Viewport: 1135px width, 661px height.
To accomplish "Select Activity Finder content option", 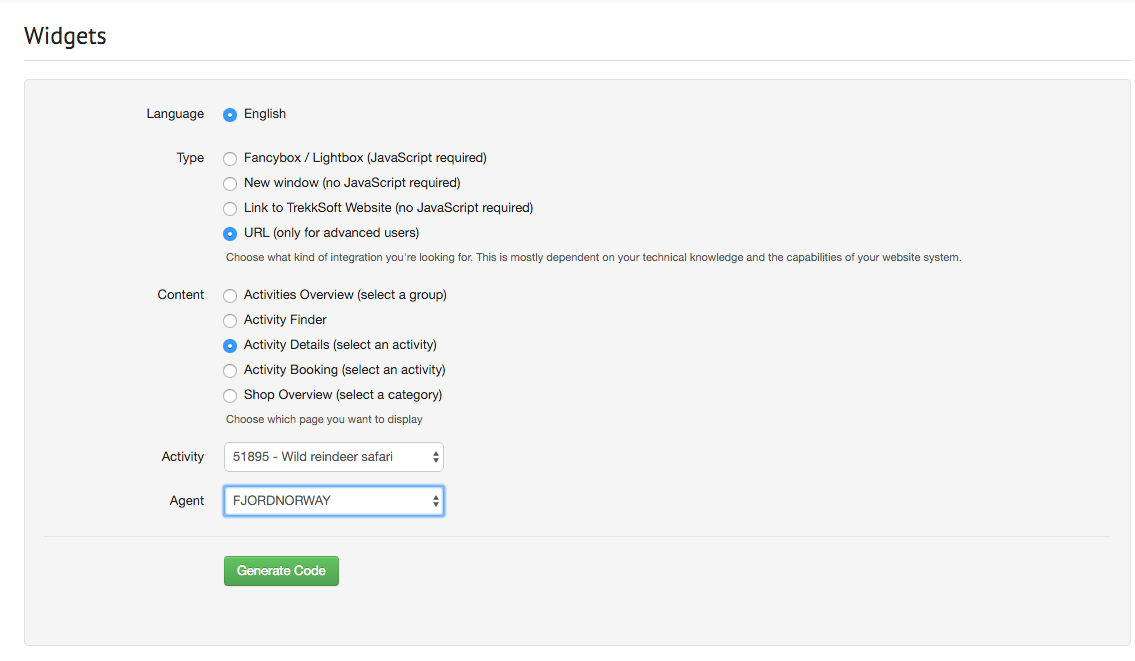I will pyautogui.click(x=229, y=320).
